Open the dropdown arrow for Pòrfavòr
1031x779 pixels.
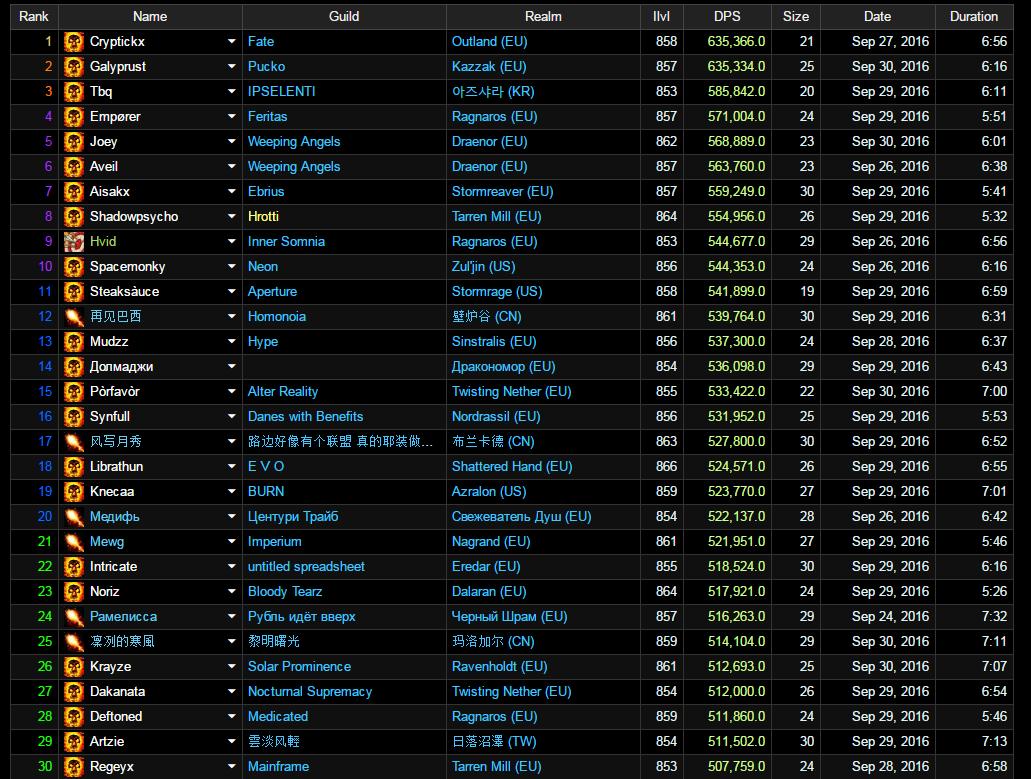(231, 391)
